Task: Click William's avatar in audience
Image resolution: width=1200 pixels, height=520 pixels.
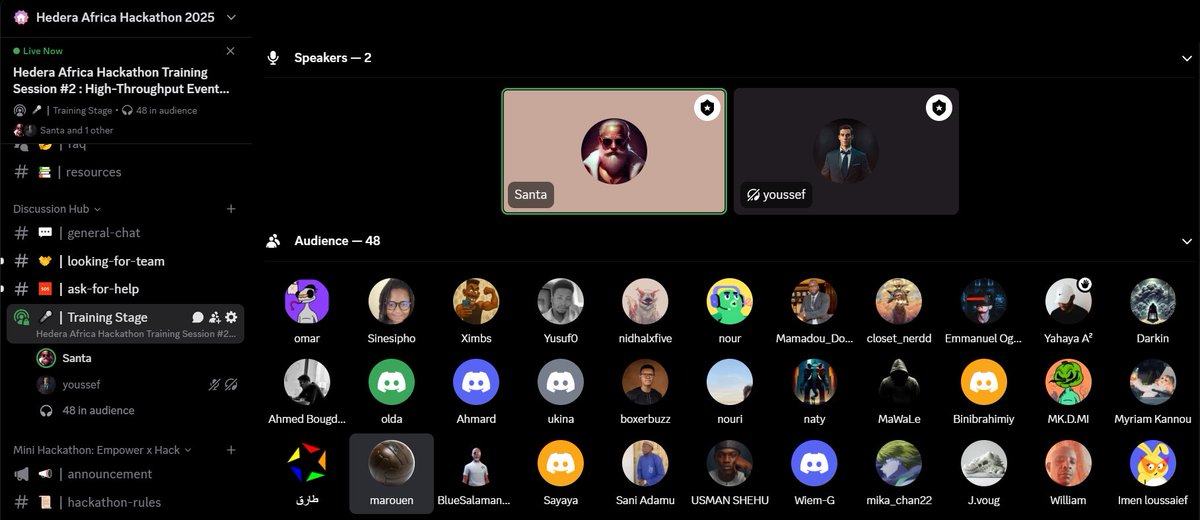Action: coord(1068,463)
